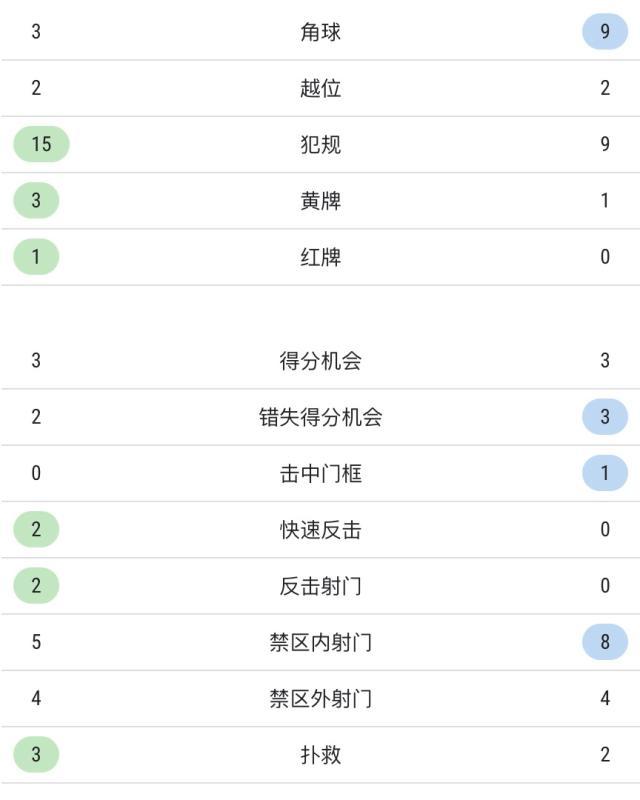The height and width of the screenshot is (800, 640).
Task: Click the green 15 badge for 犯规
Action: (41, 144)
